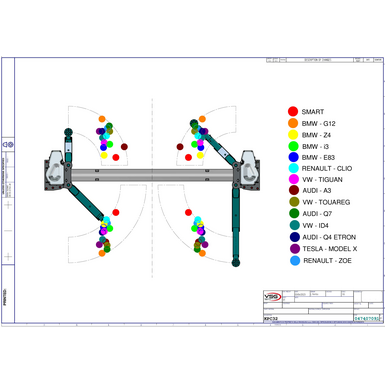Click the red SMART legend color dot
This screenshot has height=385, width=385.
tap(293, 111)
